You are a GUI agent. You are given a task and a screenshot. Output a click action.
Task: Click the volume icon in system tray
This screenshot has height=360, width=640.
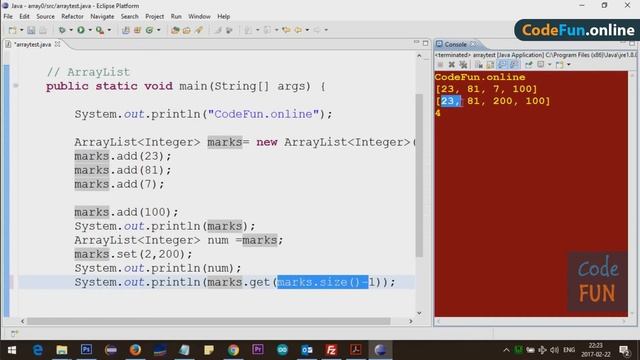[x=554, y=350]
